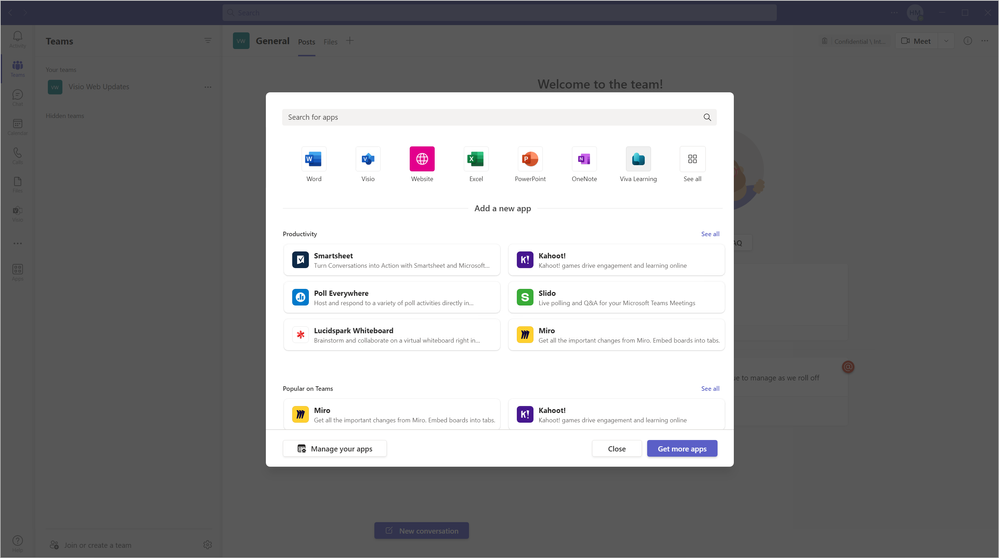The height and width of the screenshot is (558, 999).
Task: Click the Confidential sensitivity label
Action: [x=853, y=41]
